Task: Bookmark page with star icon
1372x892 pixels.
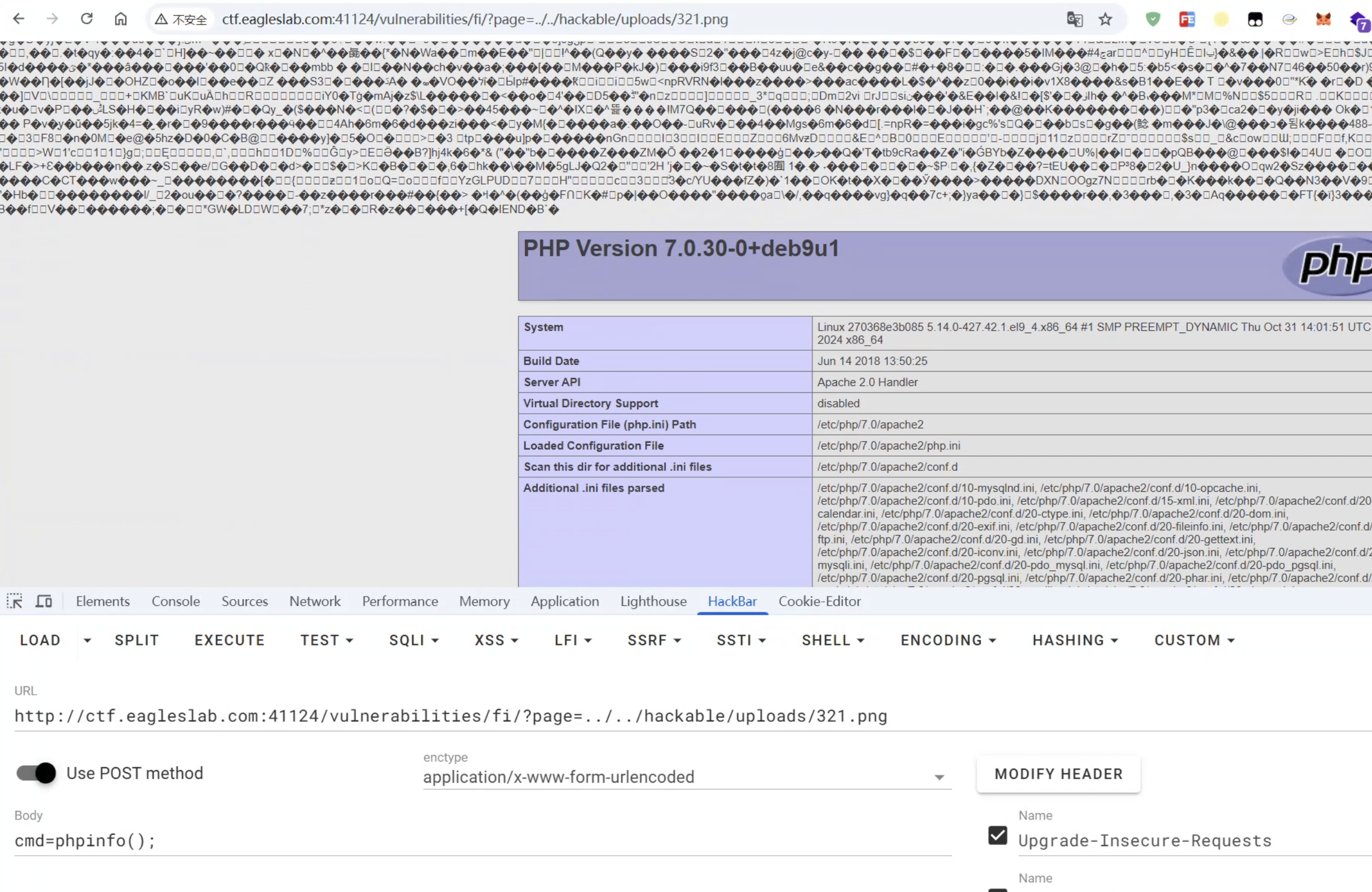Action: coord(1105,19)
